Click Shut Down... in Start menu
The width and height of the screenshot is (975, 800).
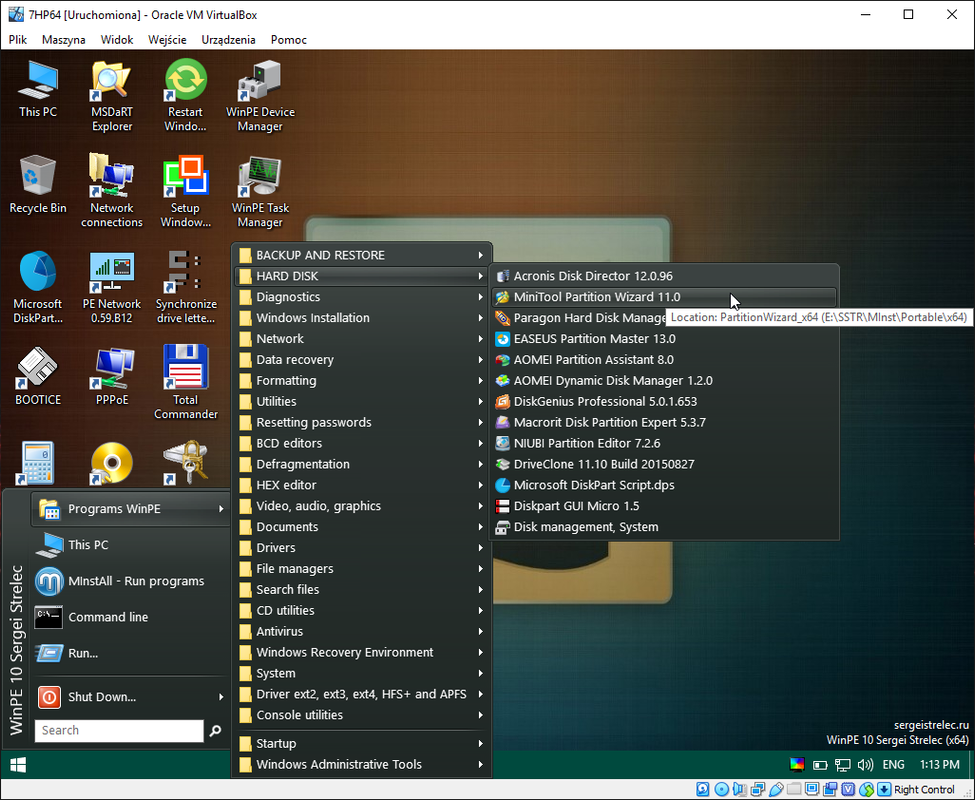click(130, 697)
